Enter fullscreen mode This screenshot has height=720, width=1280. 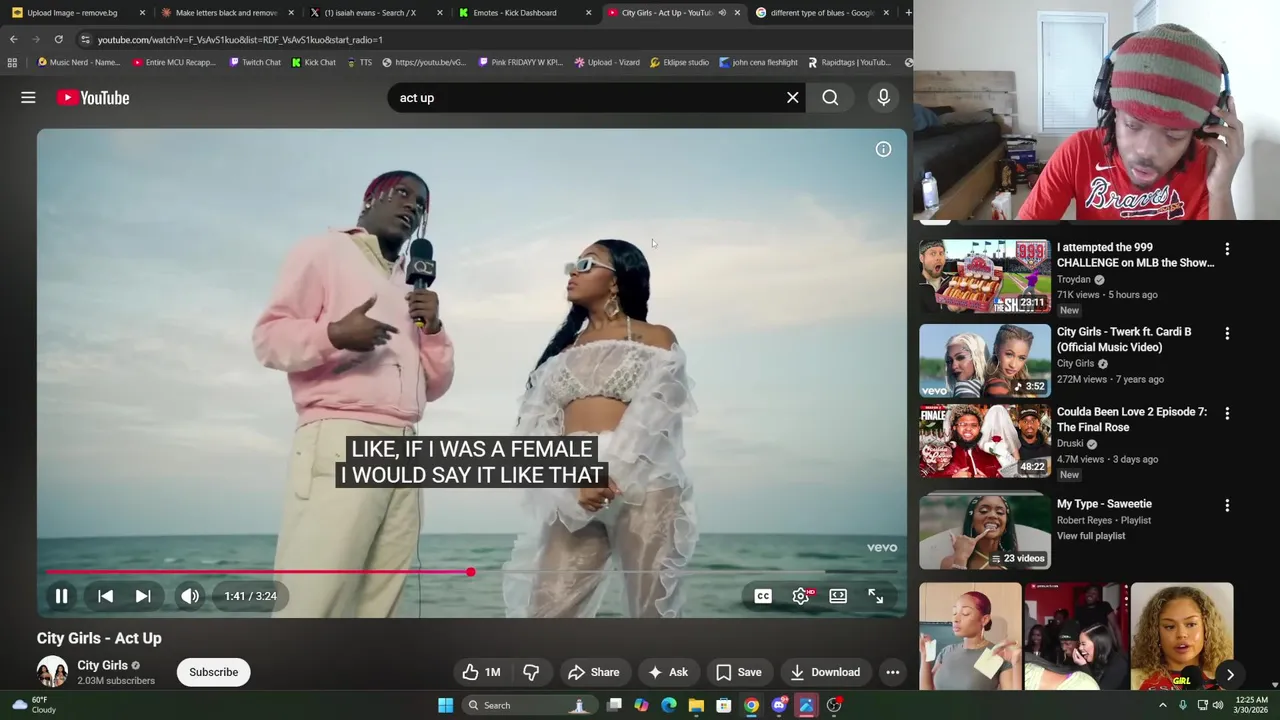tap(875, 596)
